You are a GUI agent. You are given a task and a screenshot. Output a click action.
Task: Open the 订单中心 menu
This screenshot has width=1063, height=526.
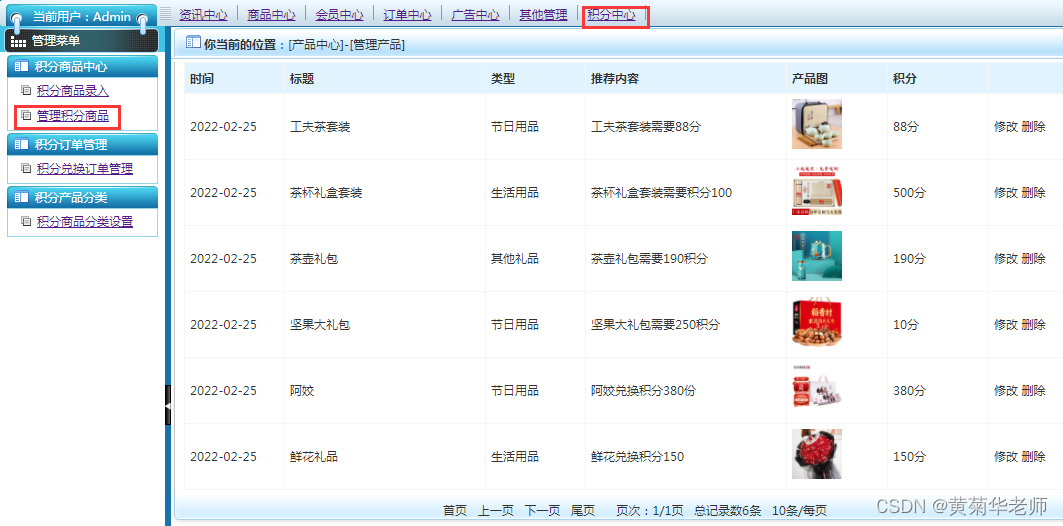[407, 14]
